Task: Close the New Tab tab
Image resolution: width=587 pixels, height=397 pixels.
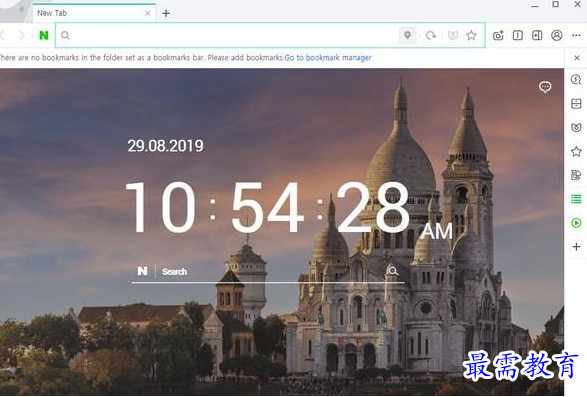Action: [147, 13]
